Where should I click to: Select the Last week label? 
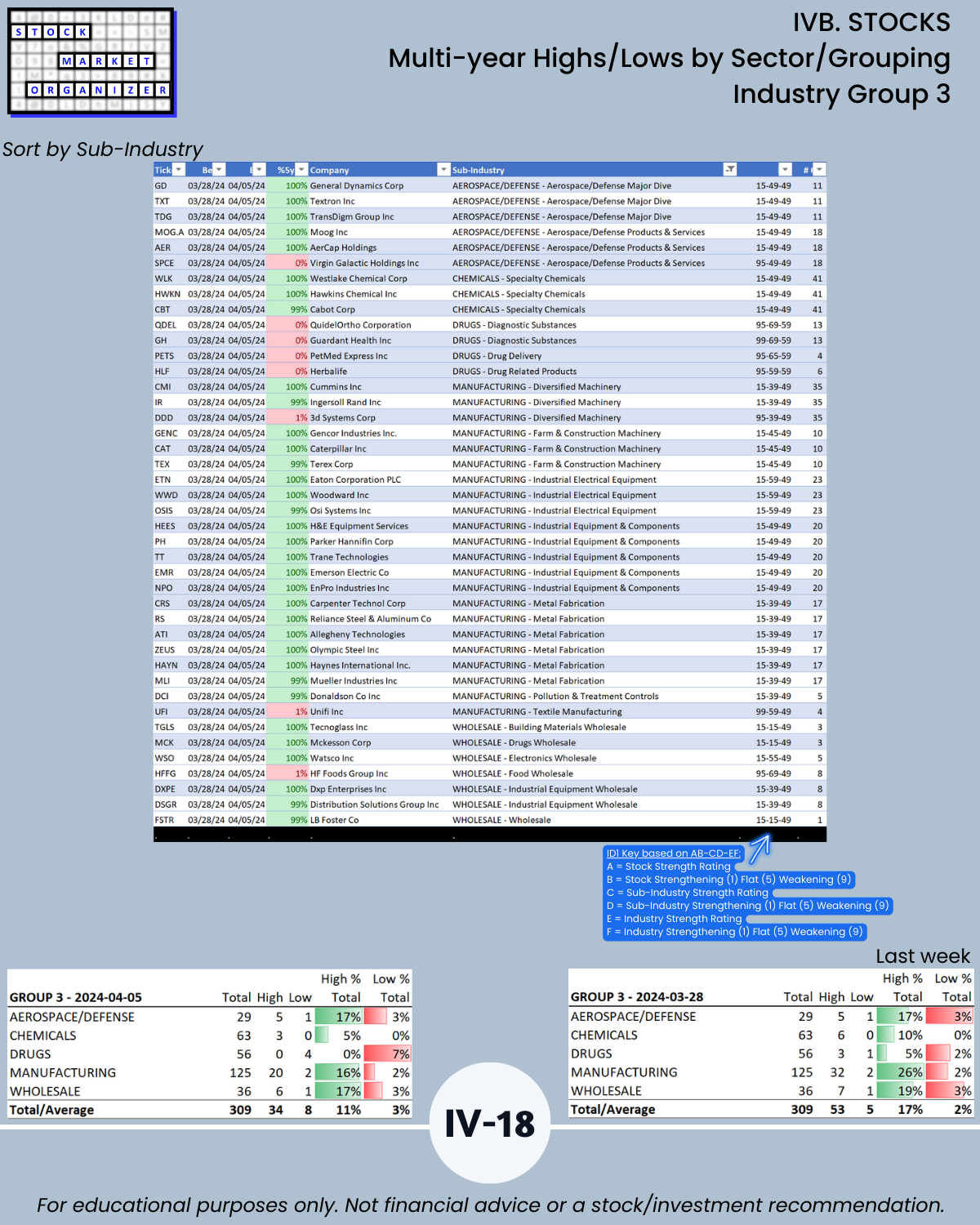pos(923,956)
